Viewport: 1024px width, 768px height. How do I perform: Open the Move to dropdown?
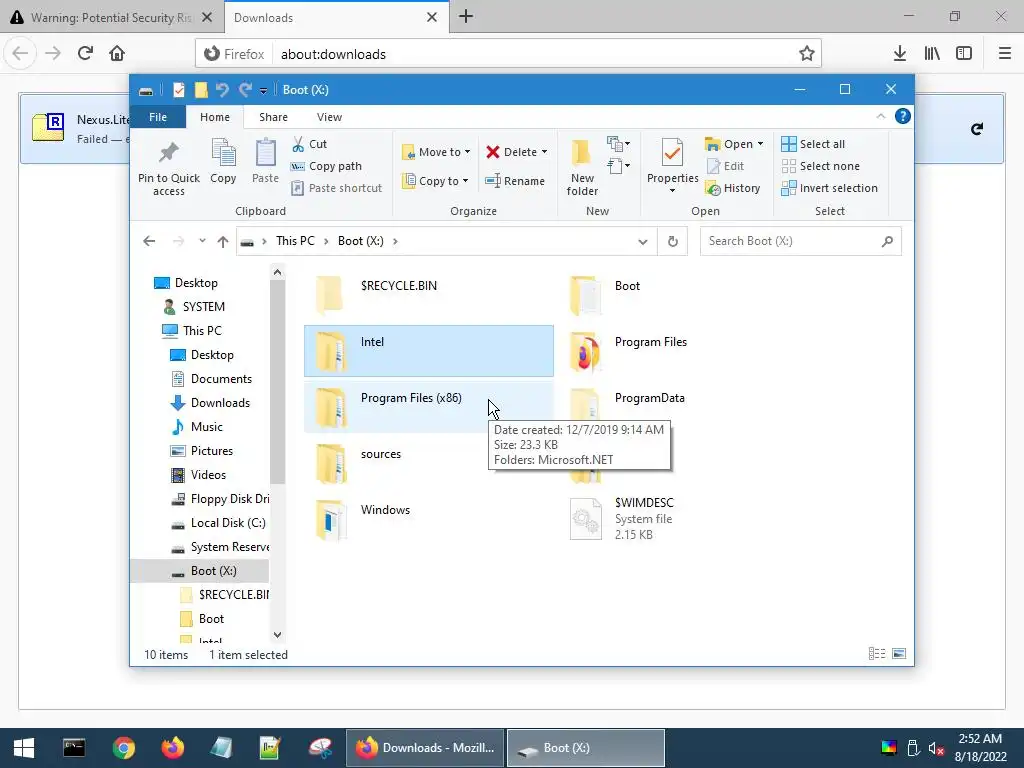436,152
